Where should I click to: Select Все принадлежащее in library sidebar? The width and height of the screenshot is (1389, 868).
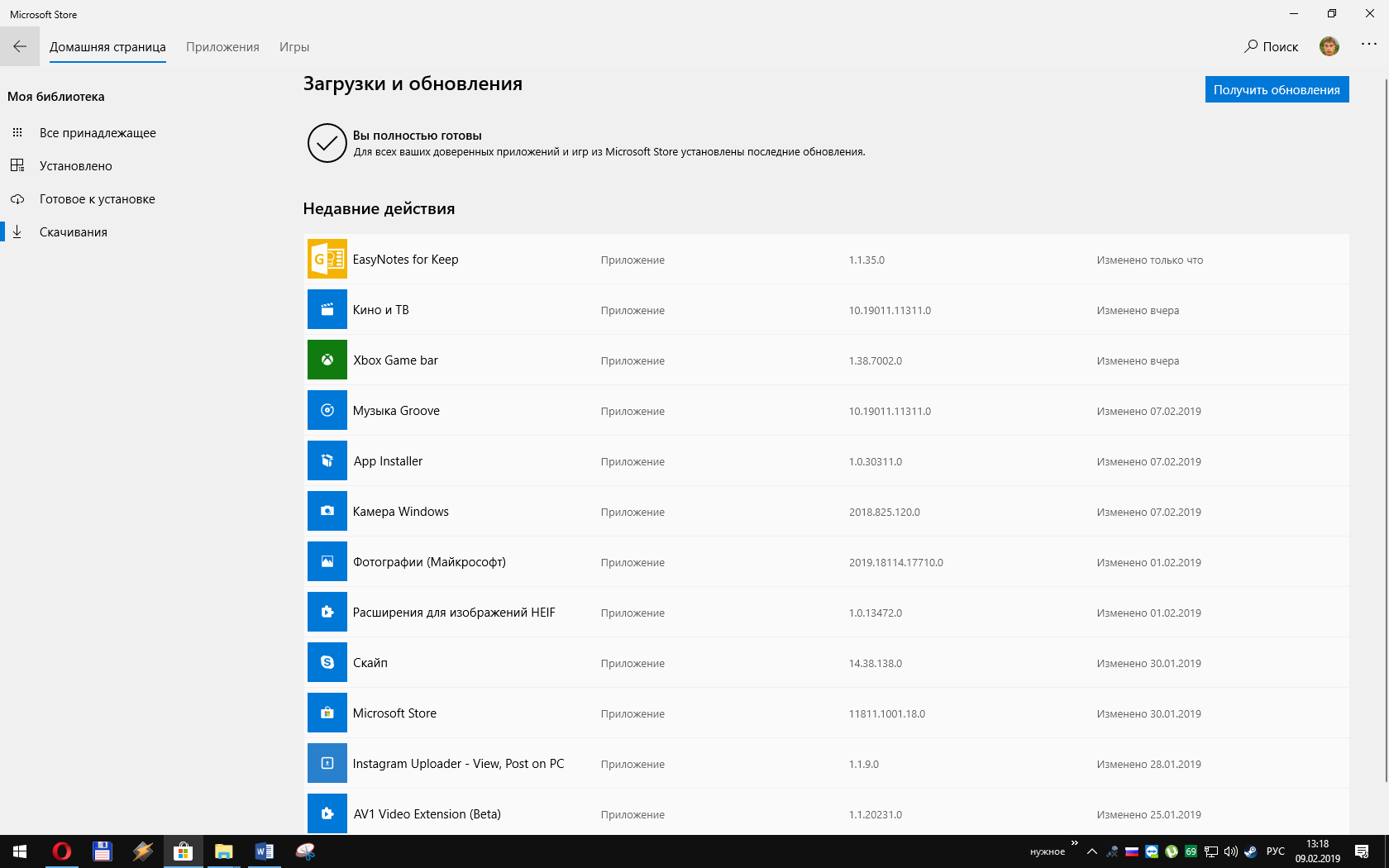(x=98, y=133)
